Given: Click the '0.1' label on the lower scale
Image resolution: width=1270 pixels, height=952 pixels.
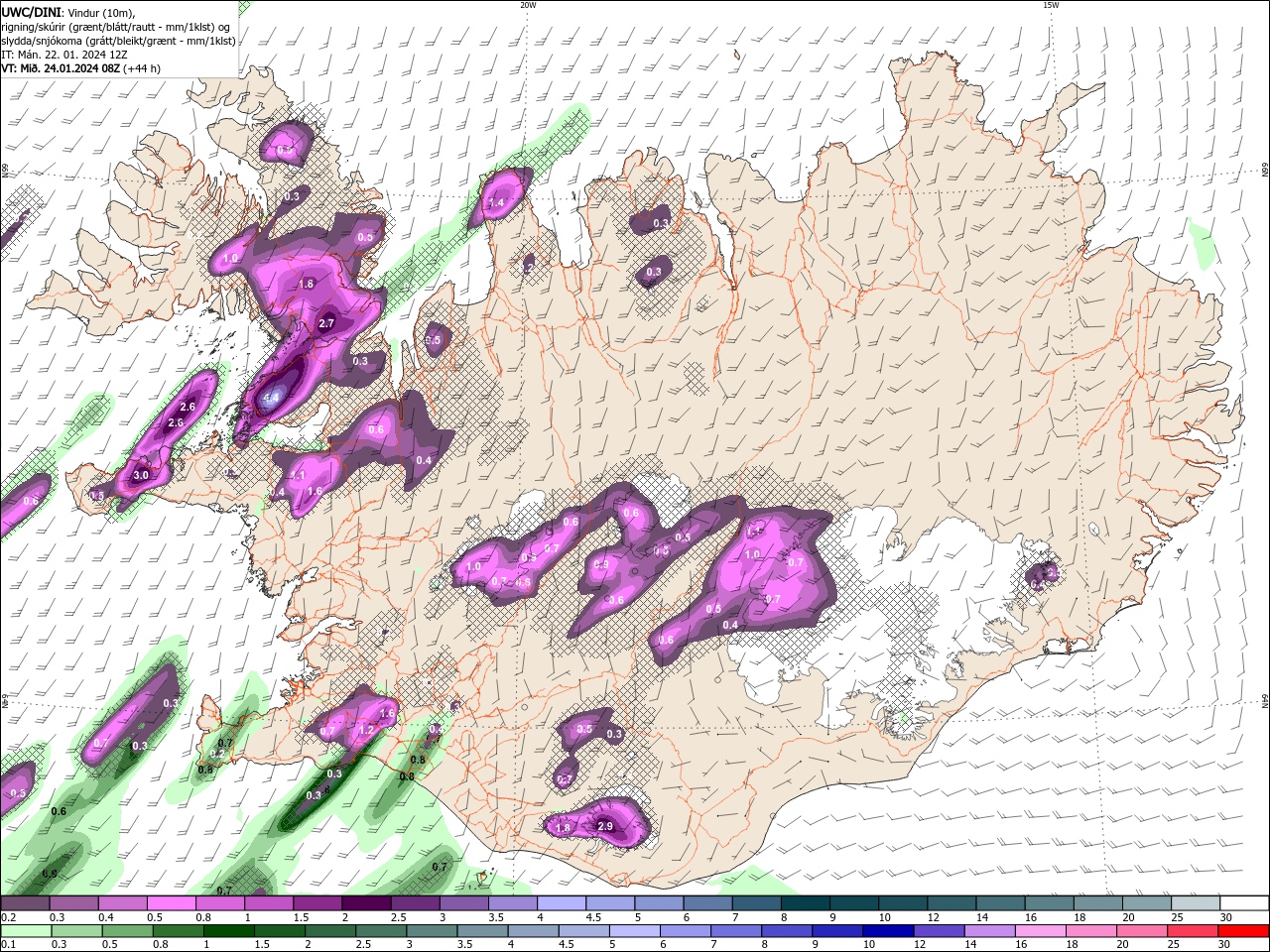Looking at the screenshot, I should point(8,945).
